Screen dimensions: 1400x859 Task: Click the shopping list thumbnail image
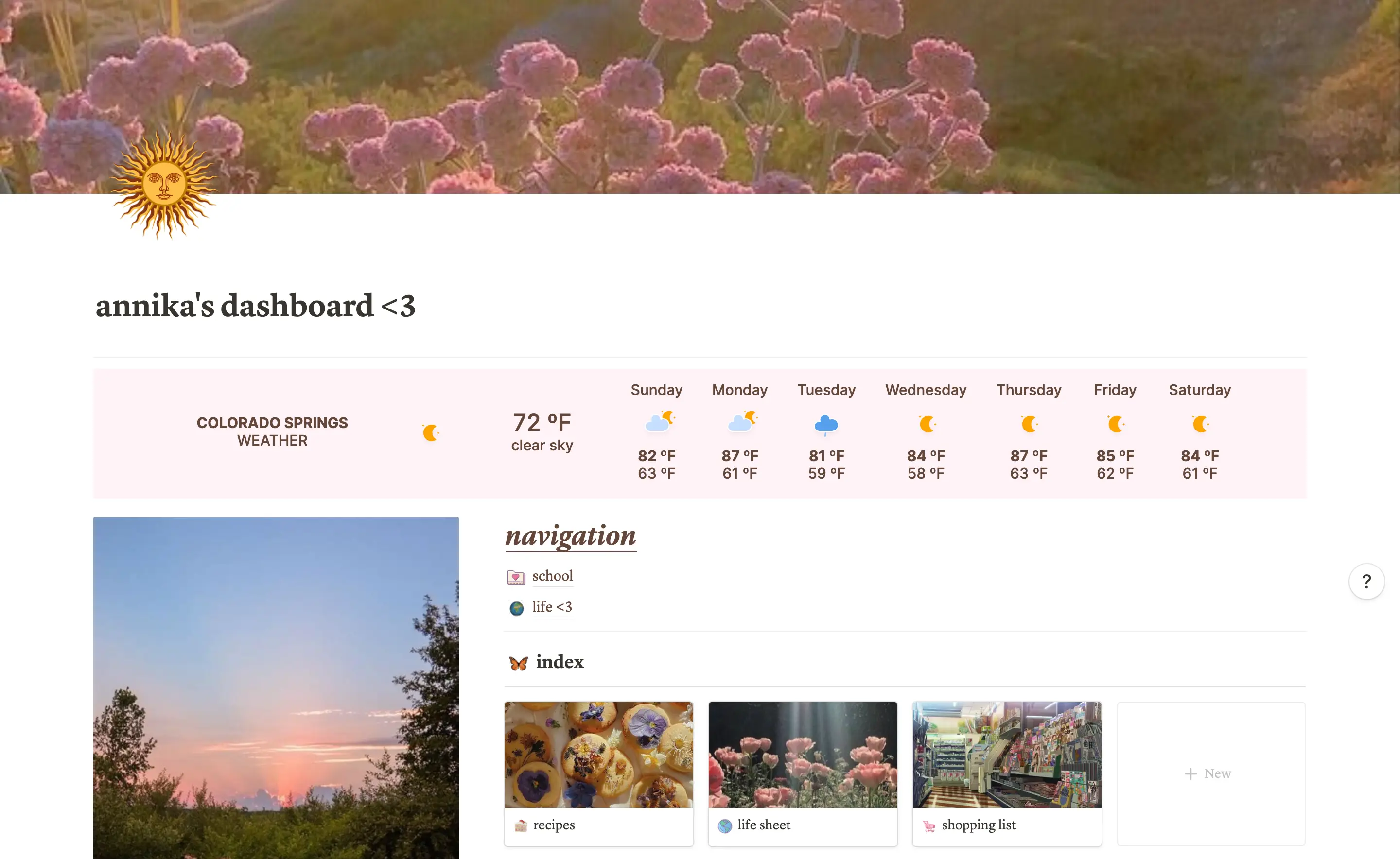pos(1006,754)
